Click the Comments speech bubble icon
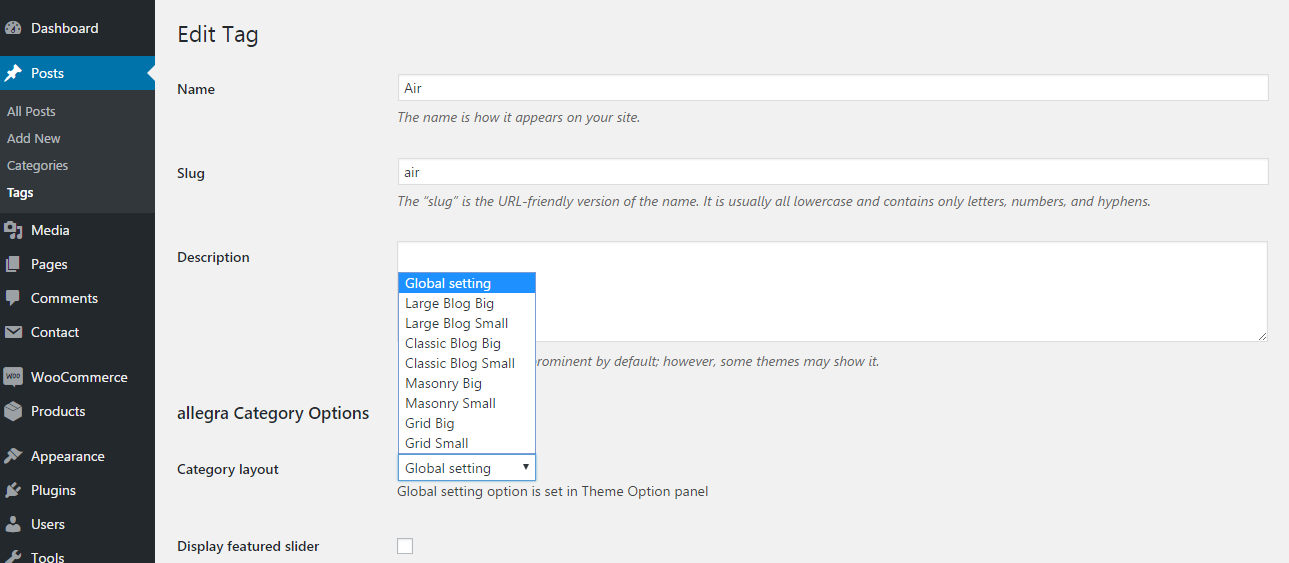1289x563 pixels. pos(13,298)
